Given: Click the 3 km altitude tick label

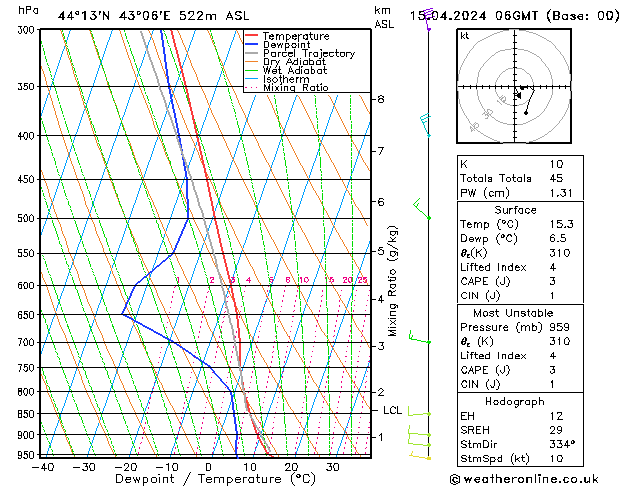Looking at the screenshot, I should [381, 346].
